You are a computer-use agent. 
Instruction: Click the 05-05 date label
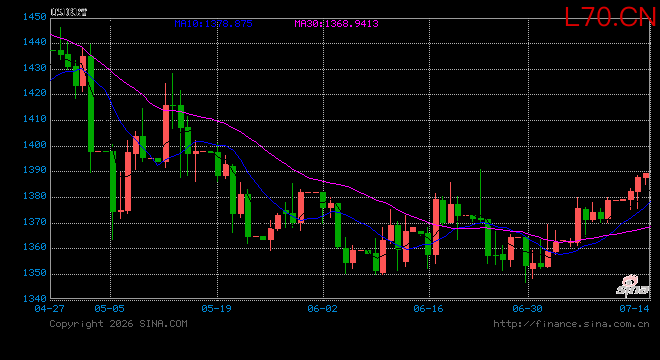(x=109, y=309)
